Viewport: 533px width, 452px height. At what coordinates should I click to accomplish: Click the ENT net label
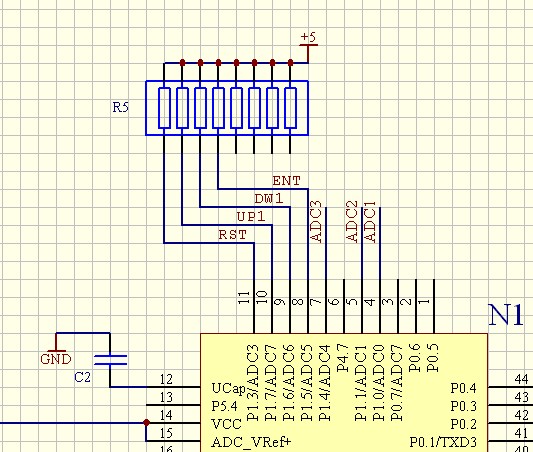(x=287, y=181)
